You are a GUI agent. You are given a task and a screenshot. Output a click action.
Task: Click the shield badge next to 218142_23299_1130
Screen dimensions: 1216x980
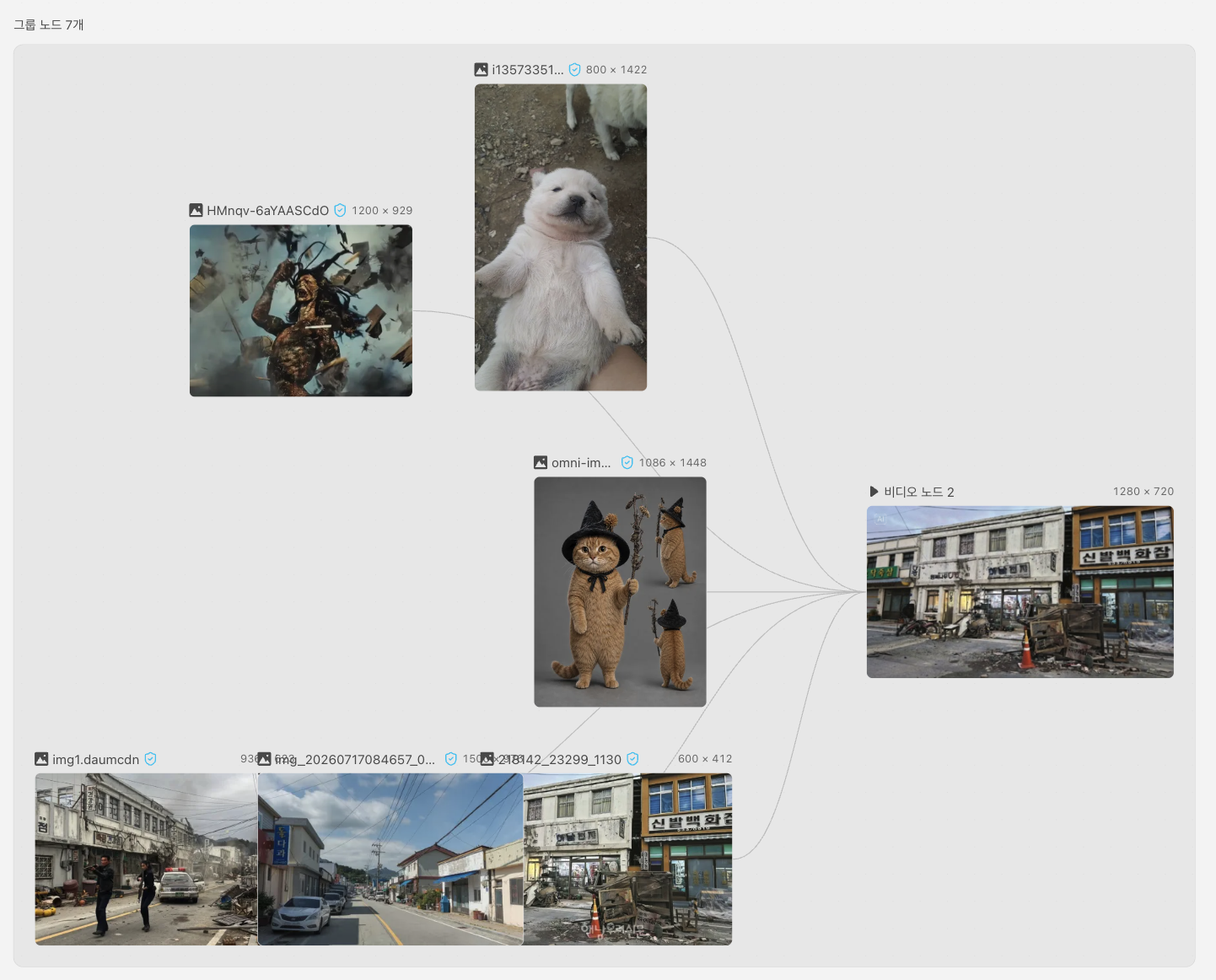click(x=632, y=759)
